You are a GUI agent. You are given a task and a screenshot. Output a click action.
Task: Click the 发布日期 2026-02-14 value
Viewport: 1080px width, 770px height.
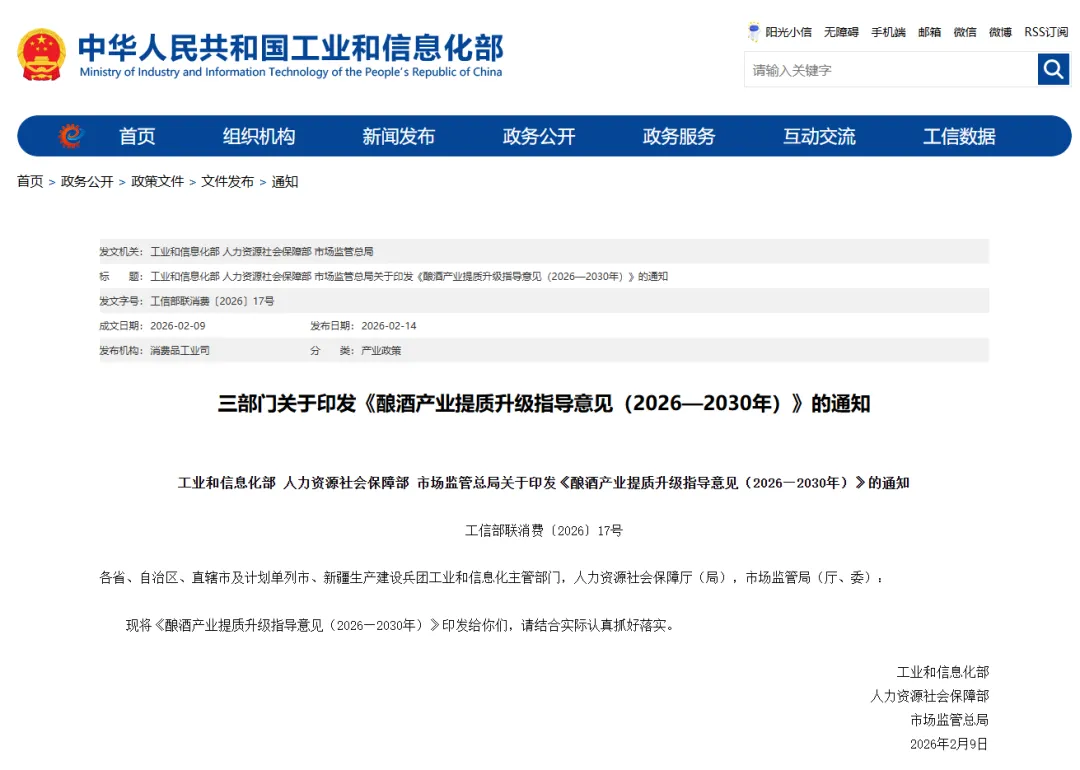(x=389, y=326)
